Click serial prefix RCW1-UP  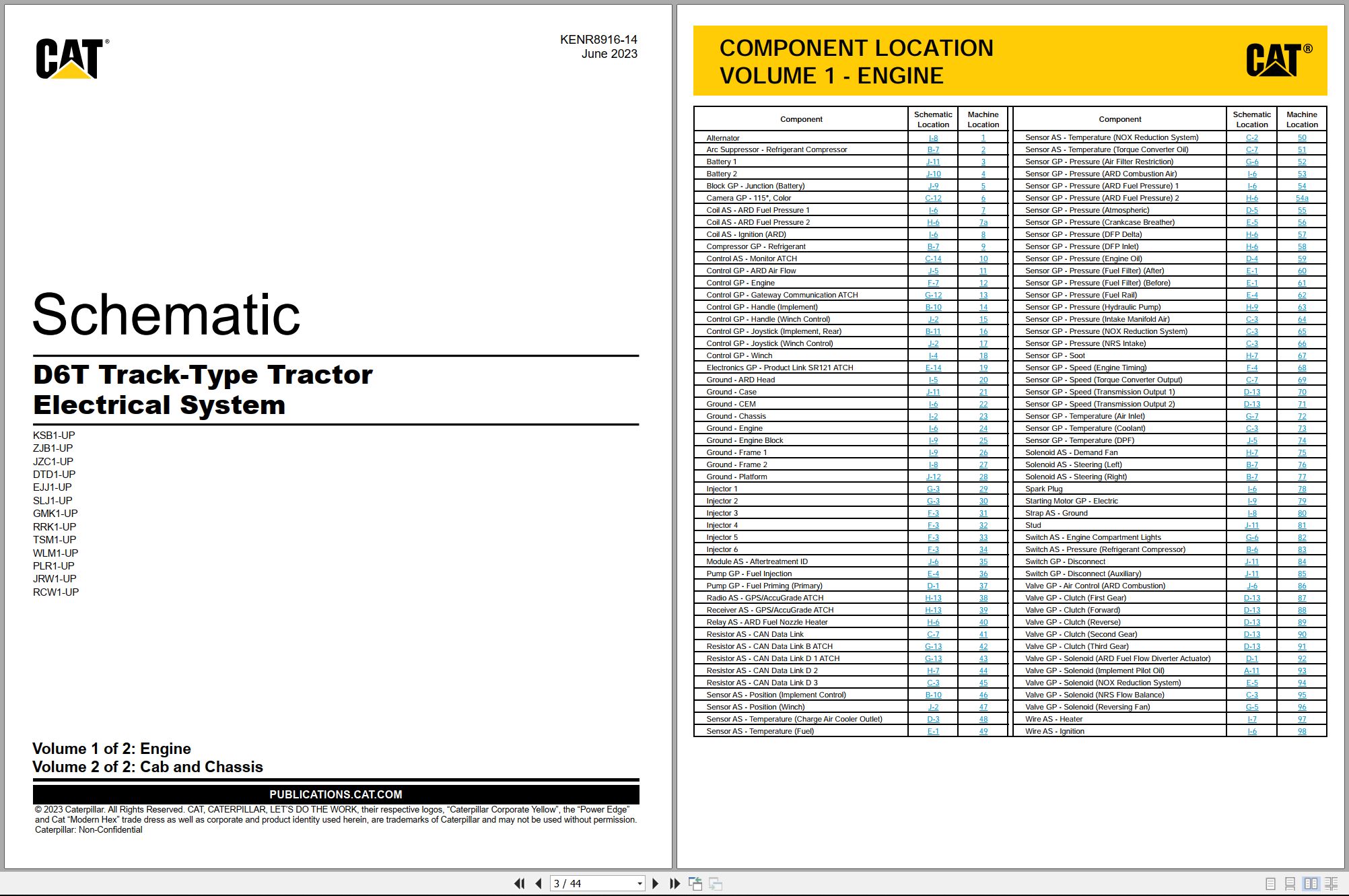pyautogui.click(x=56, y=592)
